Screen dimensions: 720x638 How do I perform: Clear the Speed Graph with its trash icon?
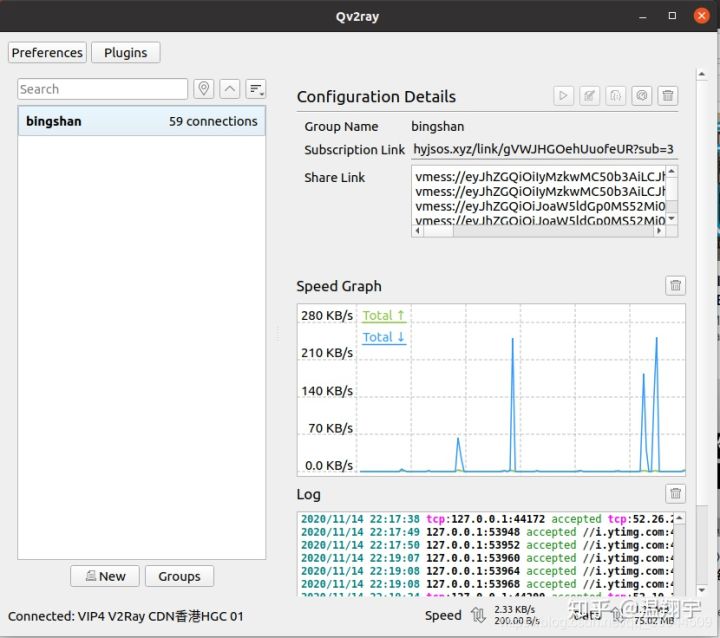pyautogui.click(x=676, y=286)
